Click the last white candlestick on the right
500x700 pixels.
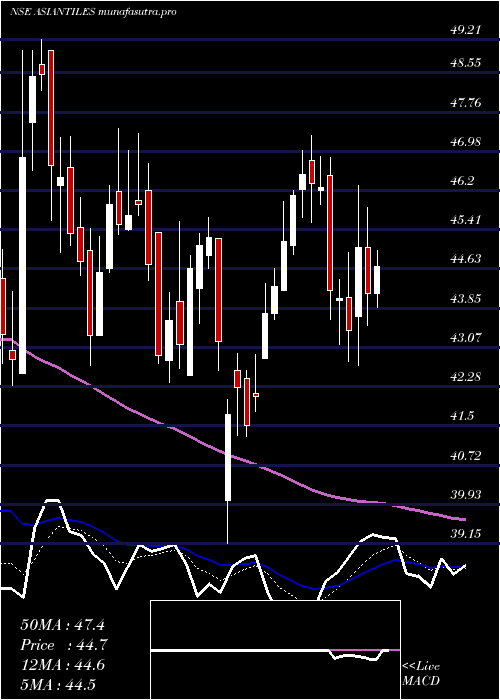coord(377,280)
